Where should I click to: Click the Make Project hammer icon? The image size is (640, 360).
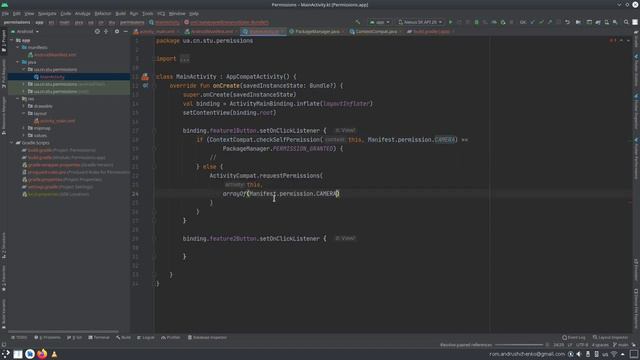coord(358,22)
